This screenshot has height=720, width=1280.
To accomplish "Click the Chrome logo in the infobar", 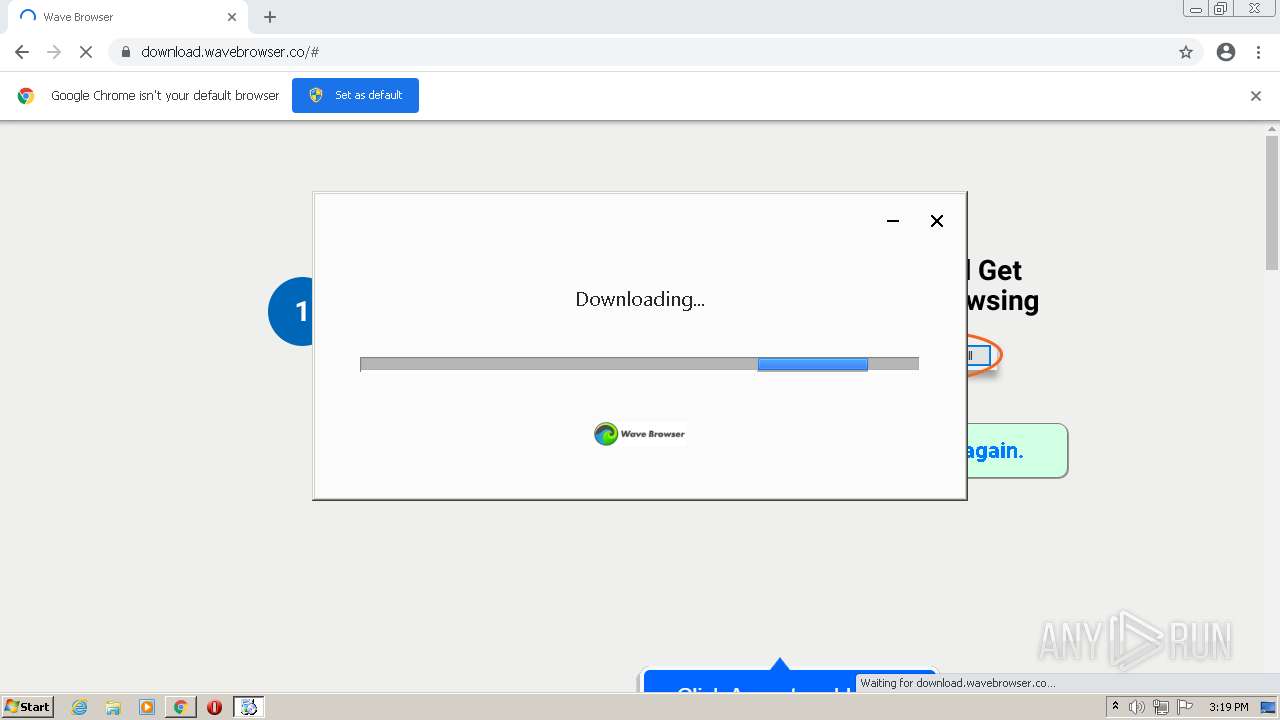I will pos(26,96).
